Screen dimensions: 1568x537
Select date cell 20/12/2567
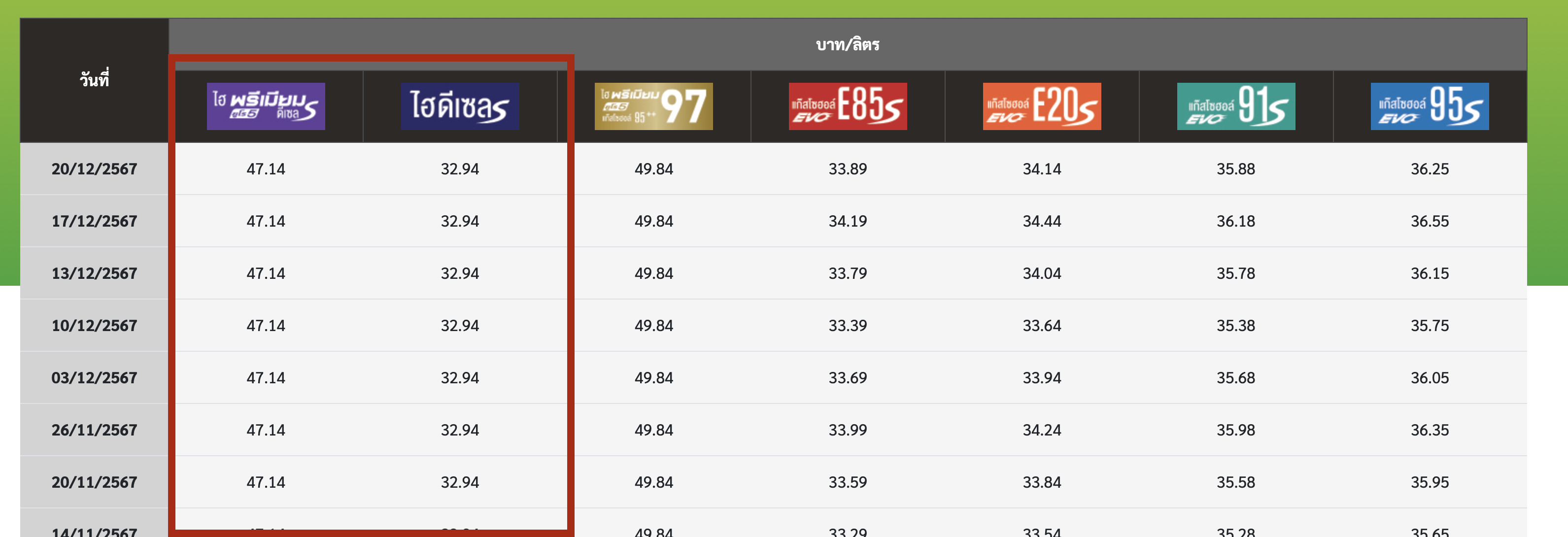point(94,168)
